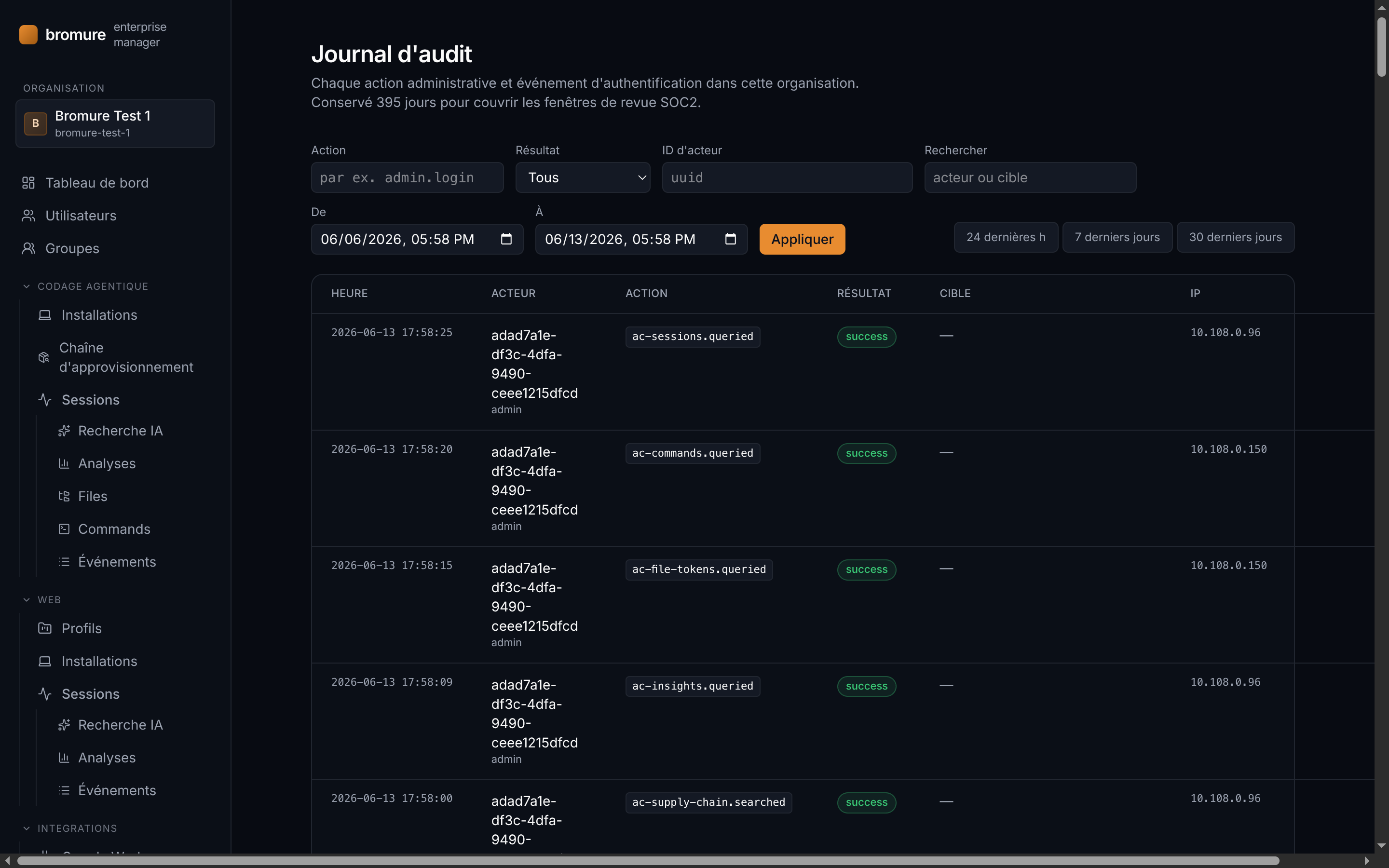Image resolution: width=1389 pixels, height=868 pixels.
Task: Select the 30 derniers jours range
Action: coord(1235,237)
